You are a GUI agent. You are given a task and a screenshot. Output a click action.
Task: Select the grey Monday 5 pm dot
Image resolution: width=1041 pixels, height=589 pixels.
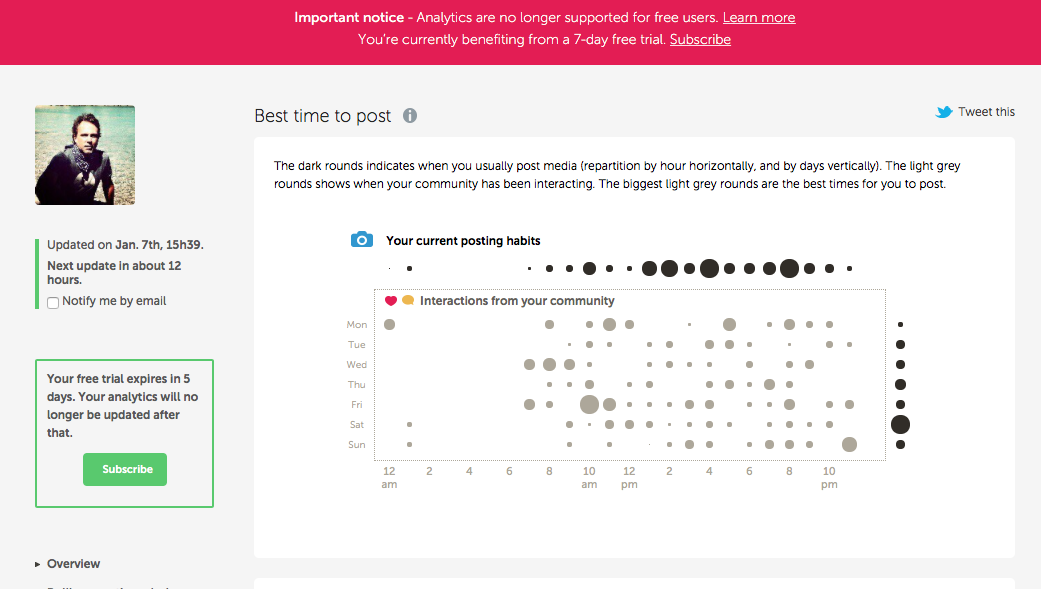pyautogui.click(x=729, y=325)
